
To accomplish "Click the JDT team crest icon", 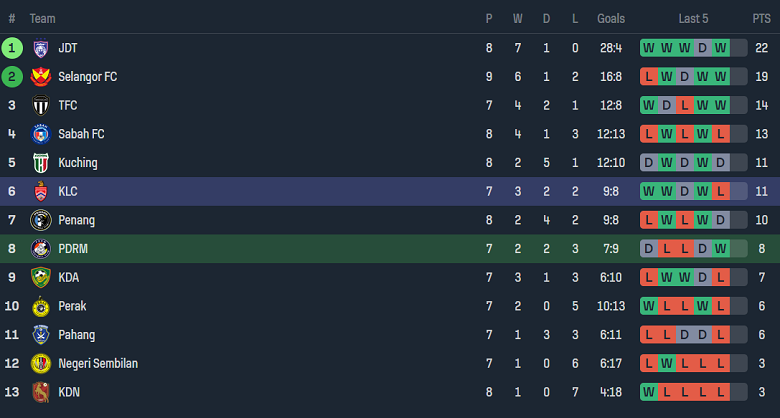I will point(41,48).
